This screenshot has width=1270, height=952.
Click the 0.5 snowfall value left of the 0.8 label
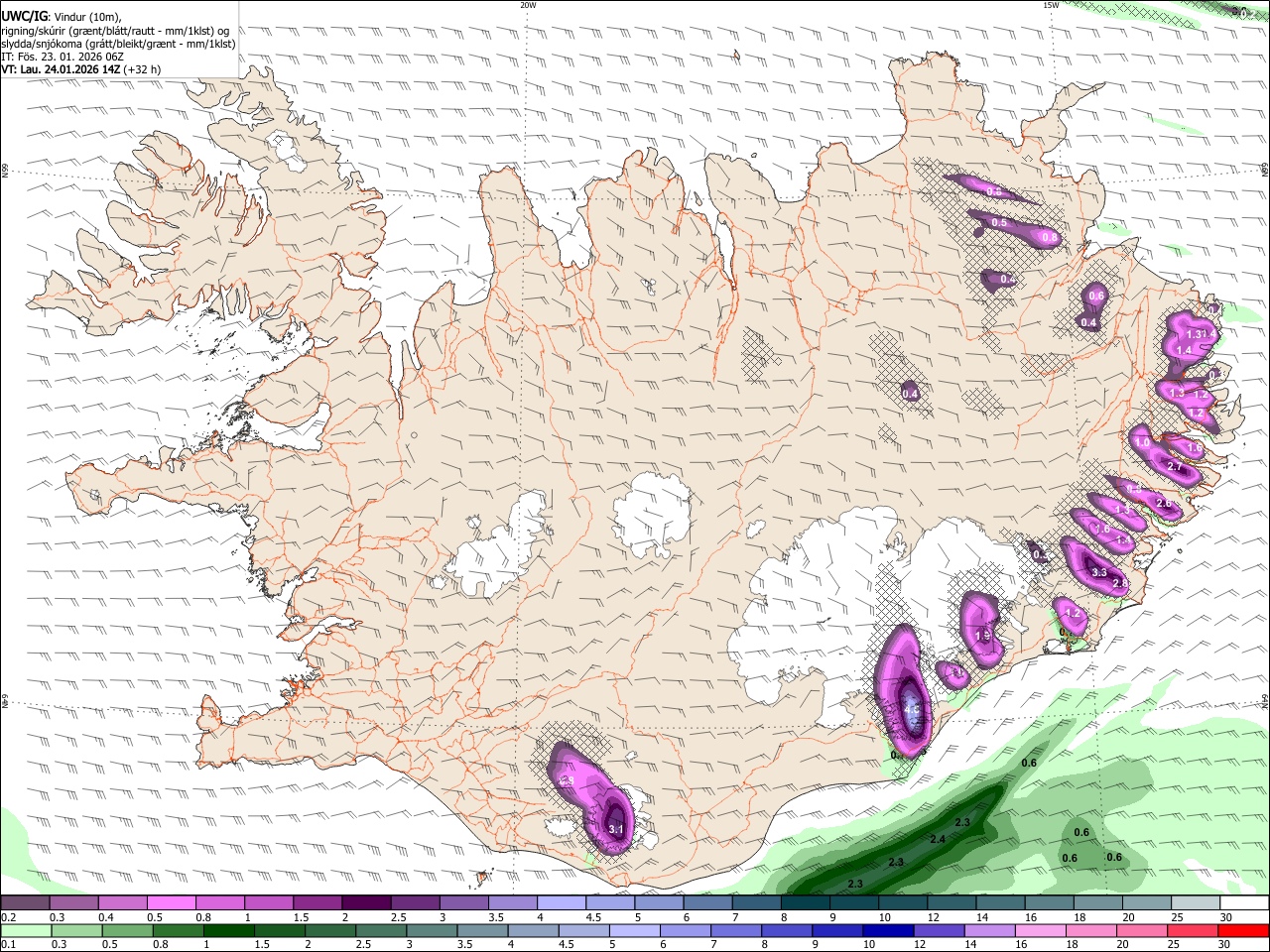tap(999, 223)
